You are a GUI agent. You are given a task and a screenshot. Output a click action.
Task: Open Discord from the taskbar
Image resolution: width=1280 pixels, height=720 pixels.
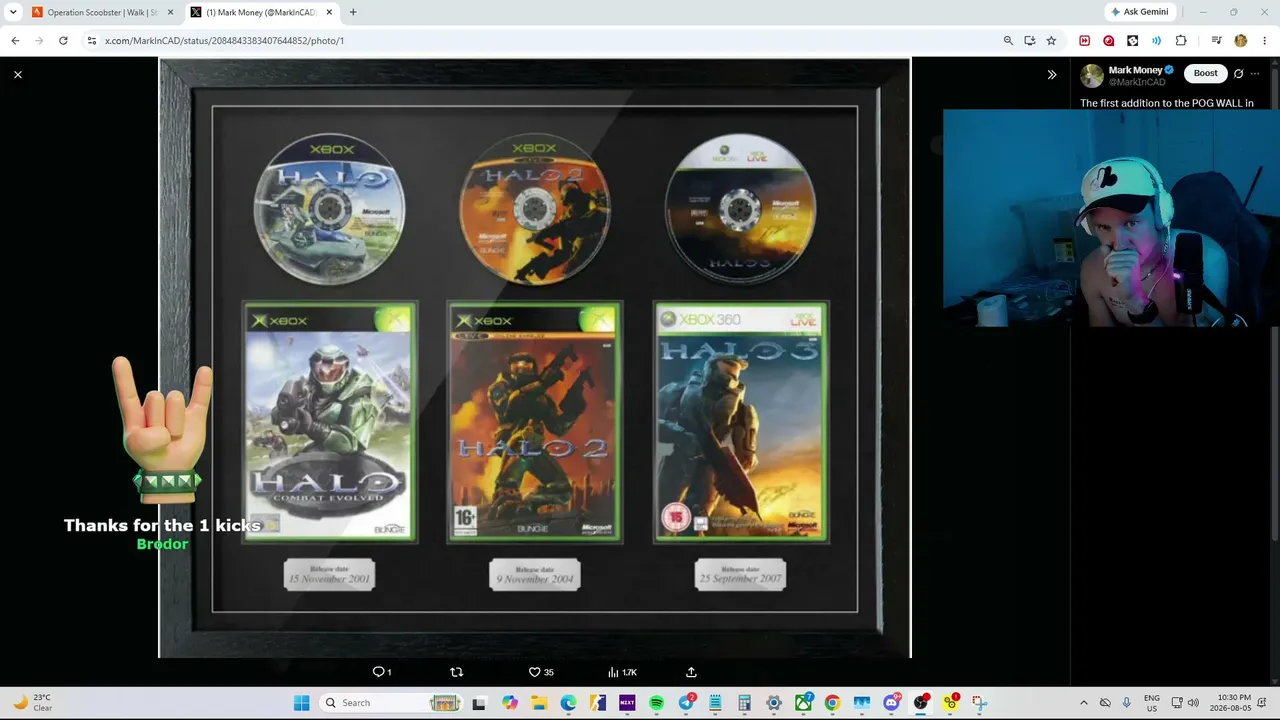[891, 703]
